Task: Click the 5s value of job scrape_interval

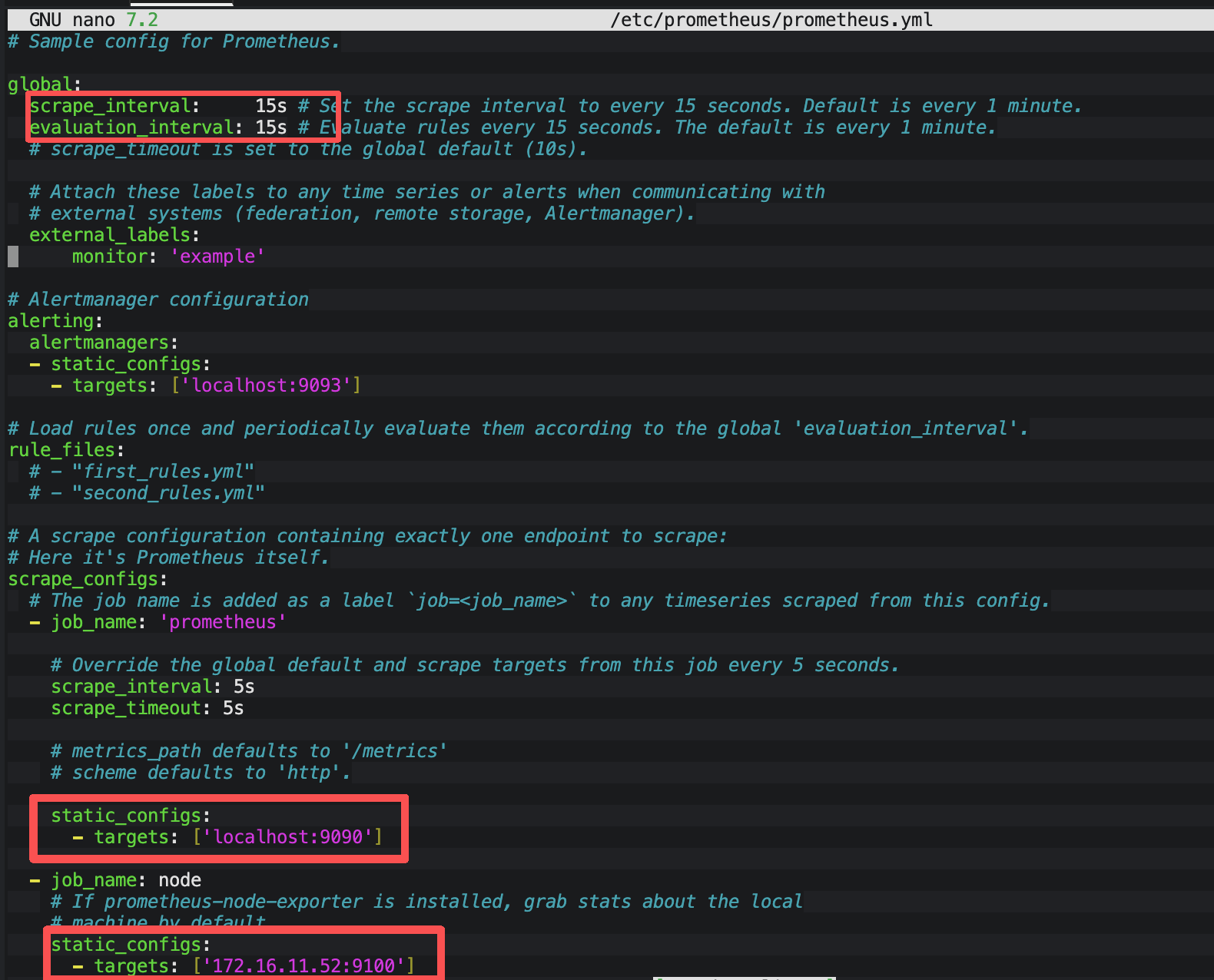Action: pyautogui.click(x=244, y=687)
